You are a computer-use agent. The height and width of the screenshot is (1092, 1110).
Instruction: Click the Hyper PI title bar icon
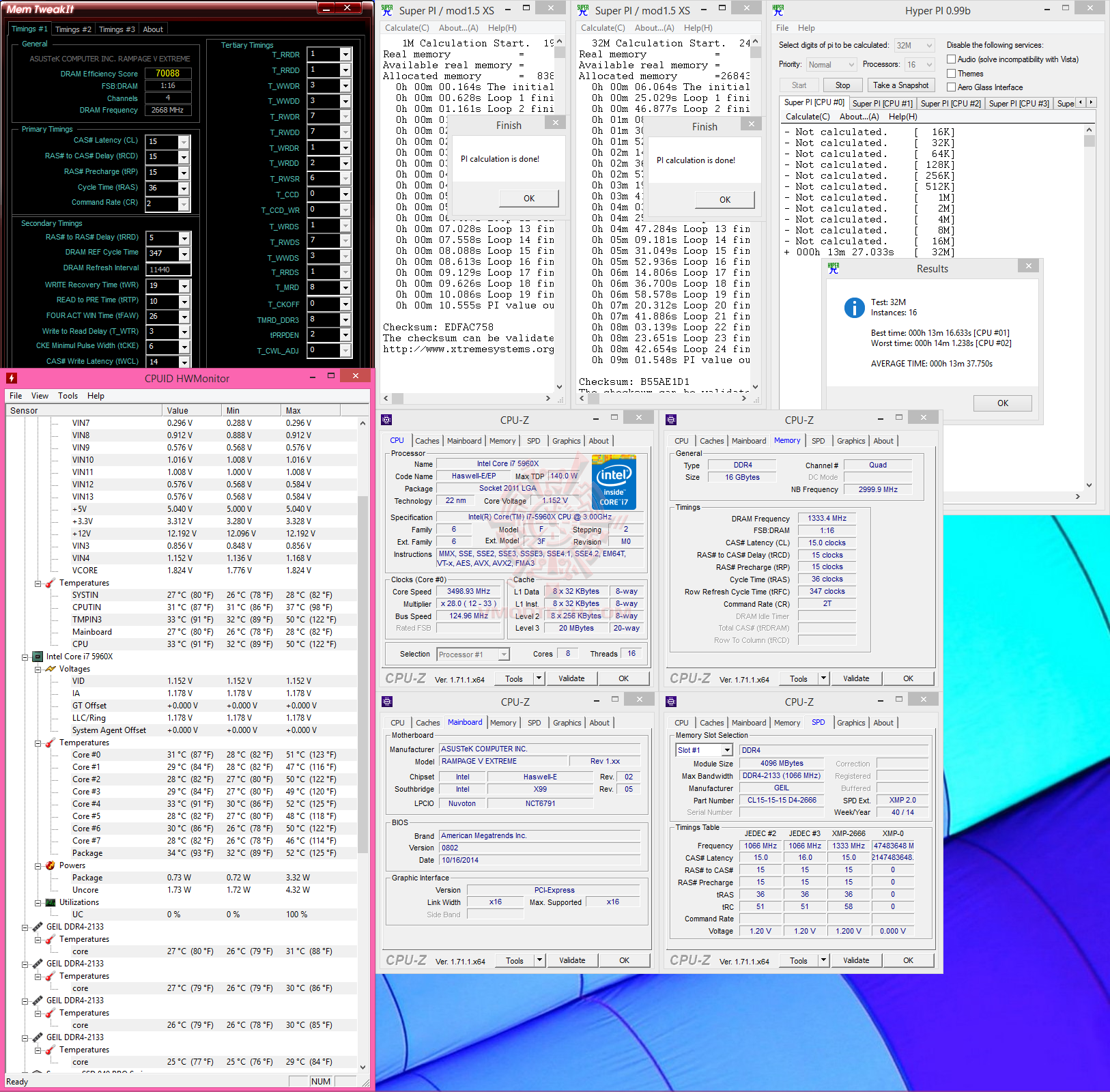(x=778, y=10)
